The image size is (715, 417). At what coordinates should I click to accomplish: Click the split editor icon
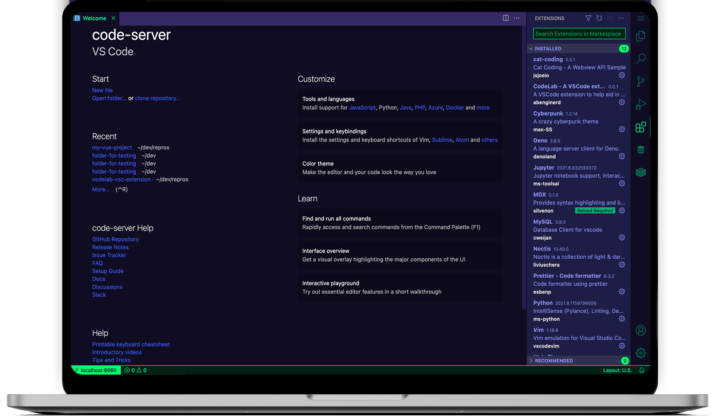pyautogui.click(x=505, y=18)
